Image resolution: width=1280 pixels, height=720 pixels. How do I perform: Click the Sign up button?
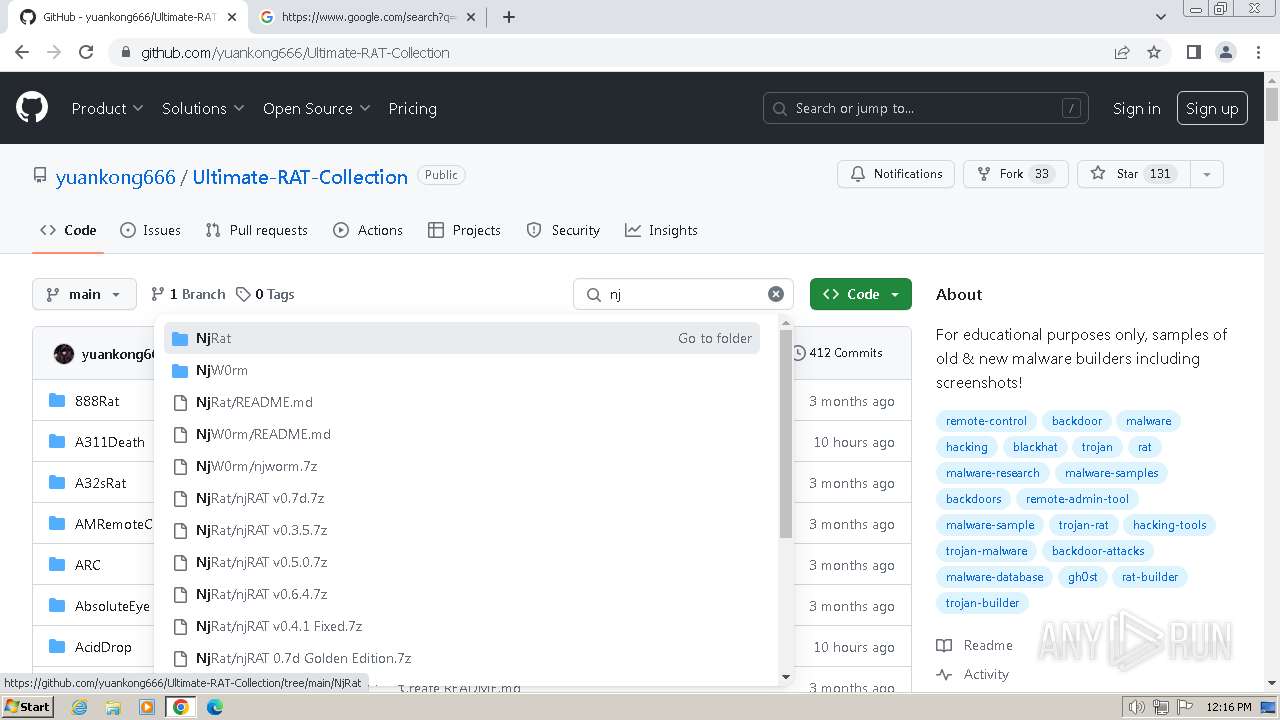tap(1212, 108)
